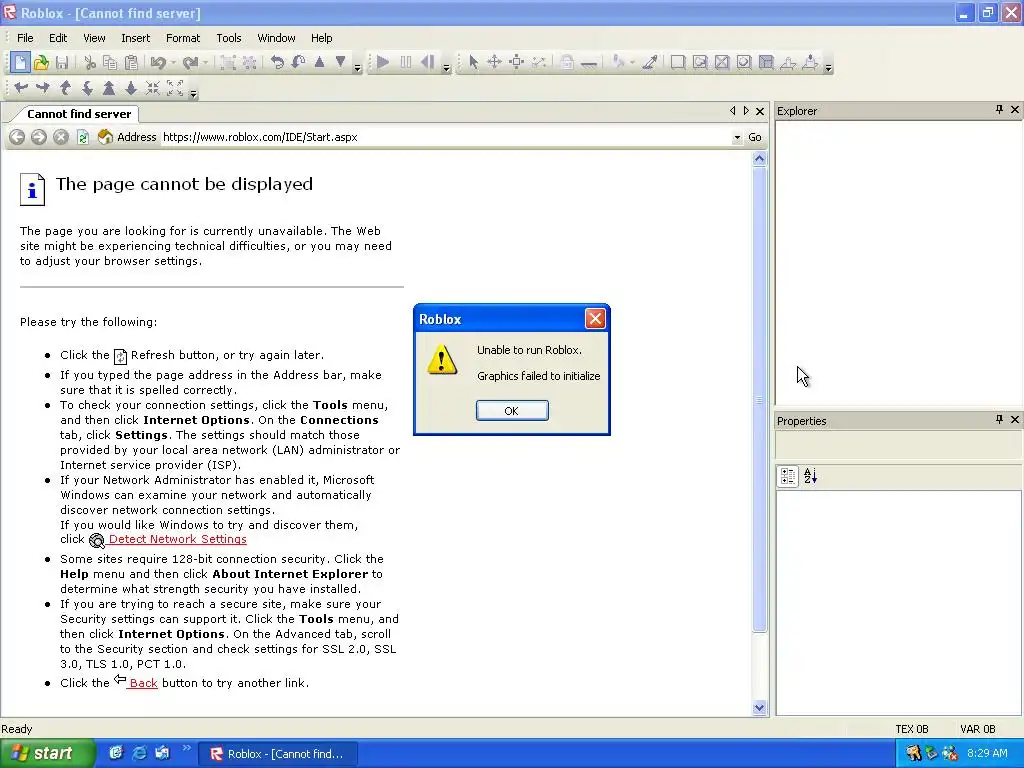Open the Fill tool color dropdown arrow
This screenshot has height=768, width=1024.
(632, 63)
